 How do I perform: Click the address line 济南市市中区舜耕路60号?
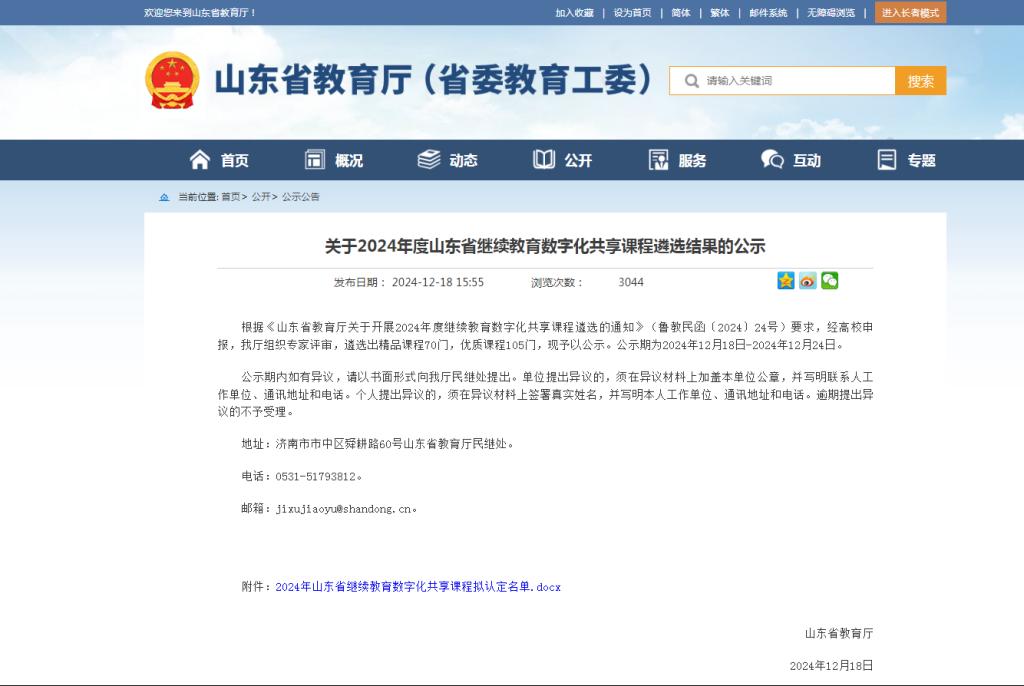tap(338, 444)
